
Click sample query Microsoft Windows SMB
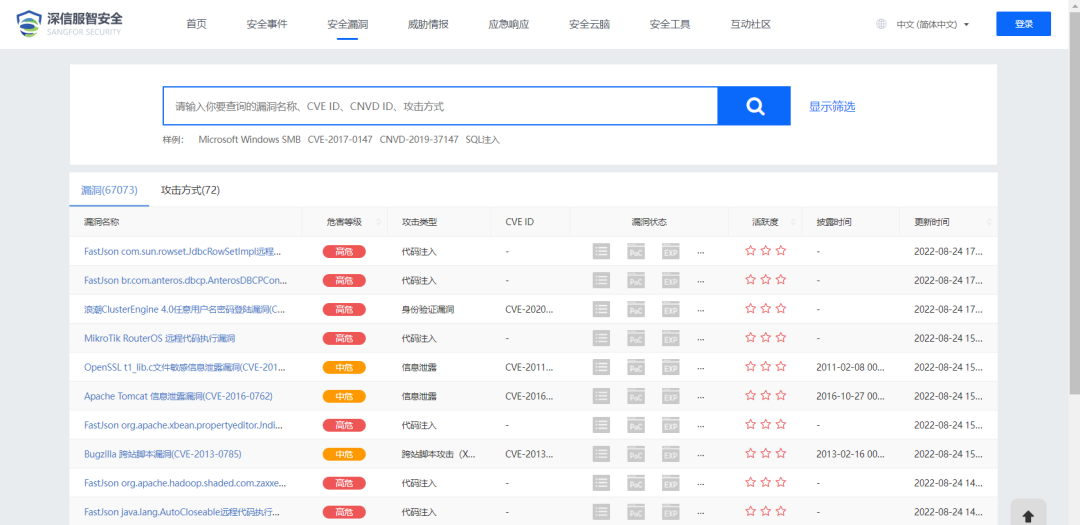click(x=249, y=139)
